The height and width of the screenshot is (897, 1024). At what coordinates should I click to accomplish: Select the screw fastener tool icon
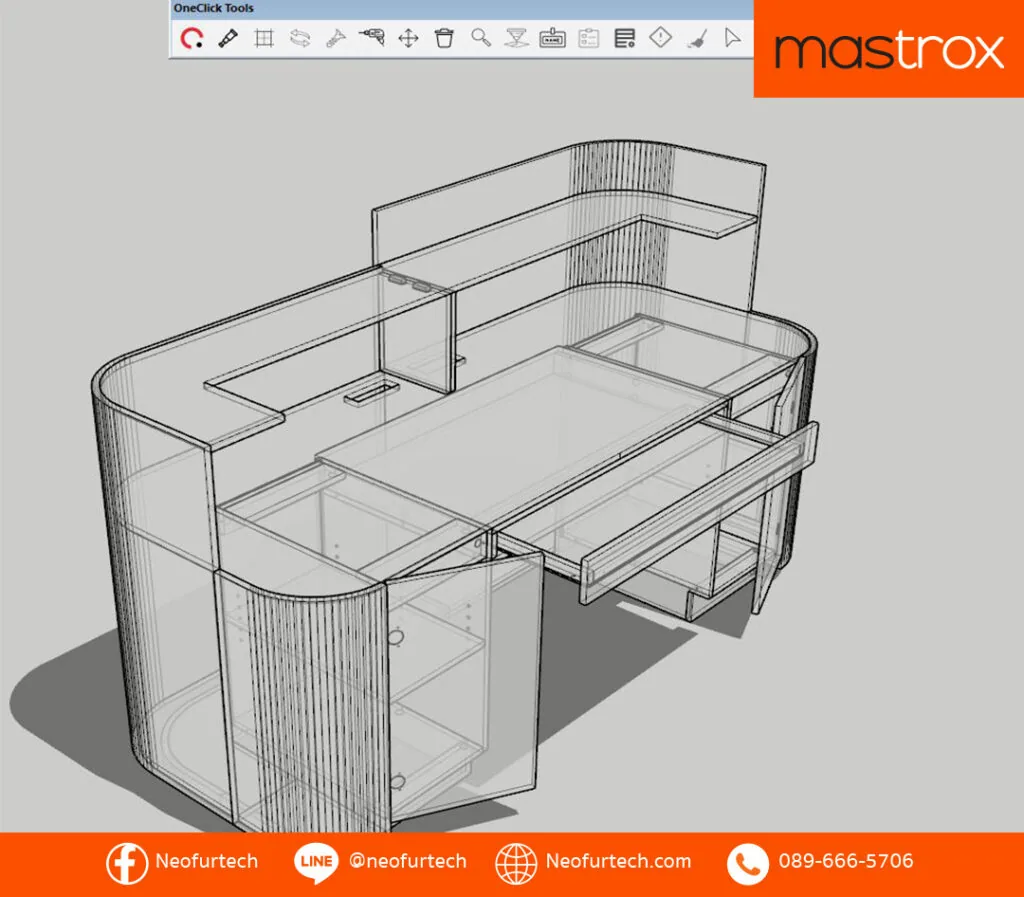click(x=336, y=39)
